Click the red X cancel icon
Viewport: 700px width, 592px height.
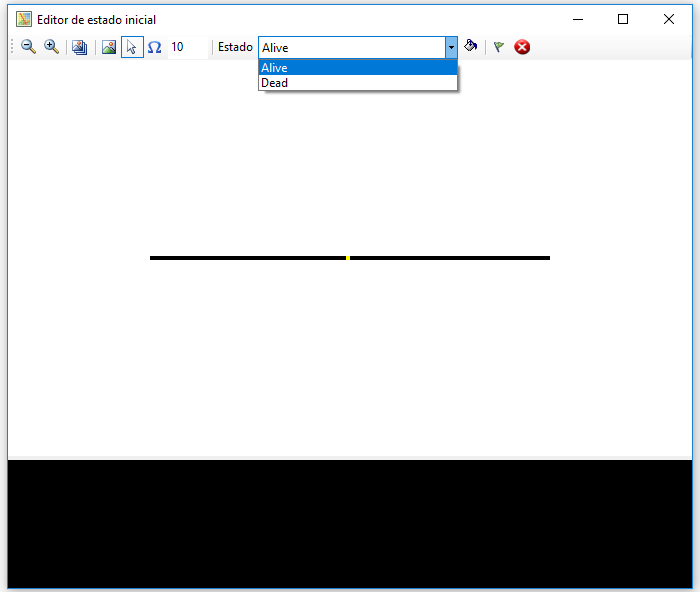[x=522, y=47]
